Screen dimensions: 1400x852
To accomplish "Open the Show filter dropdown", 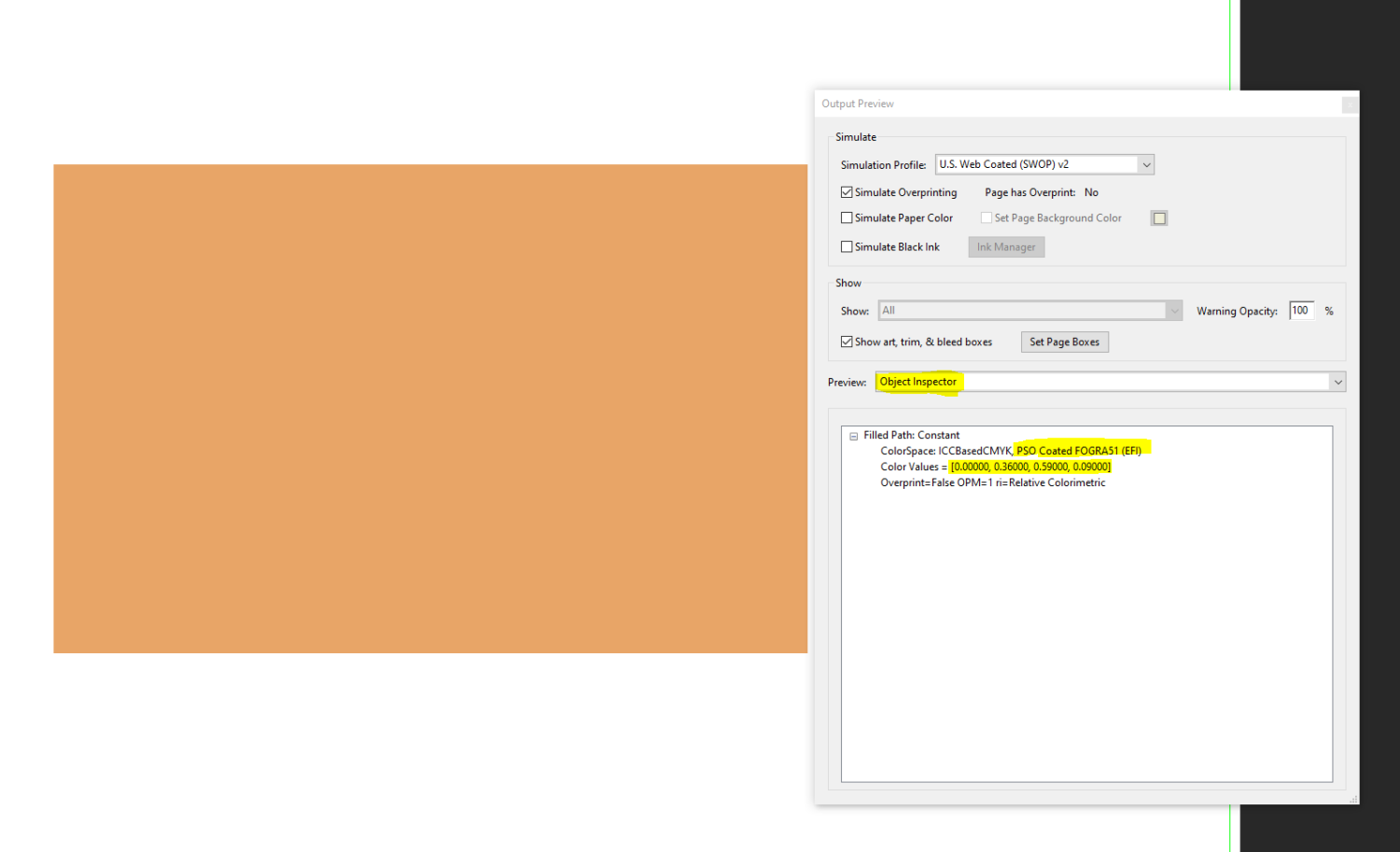I will 1174,310.
